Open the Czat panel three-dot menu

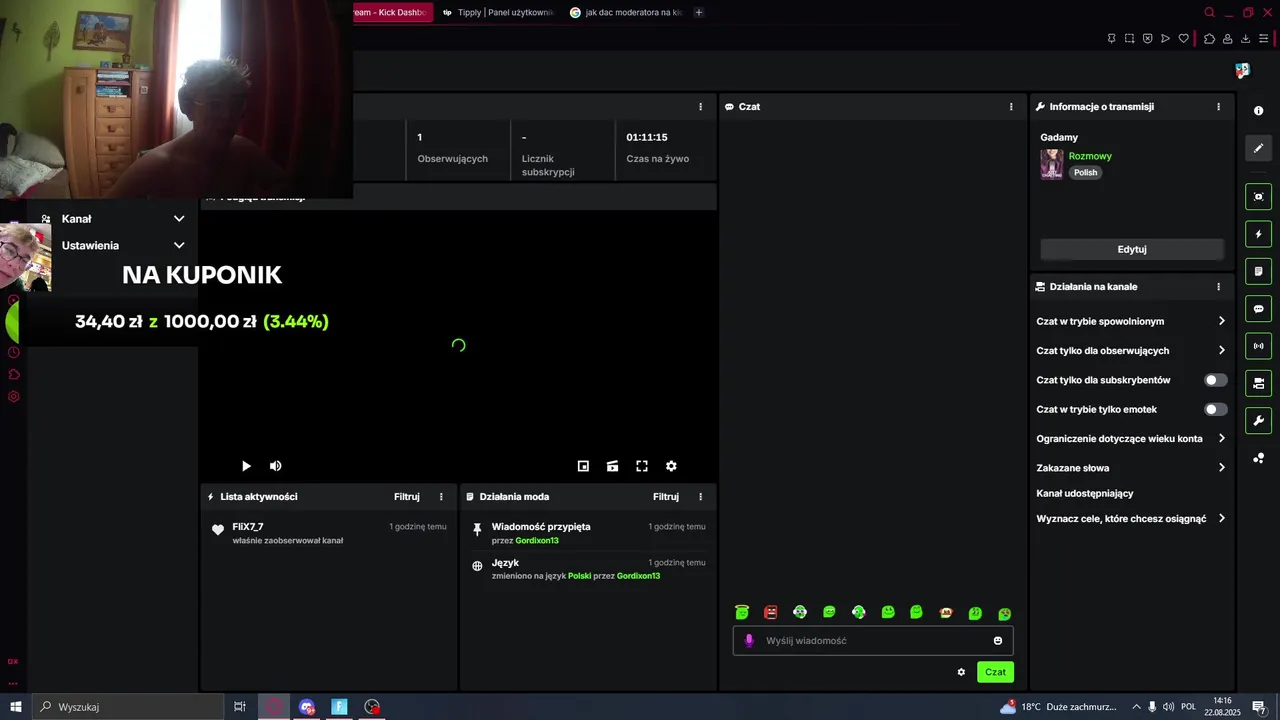(1011, 107)
